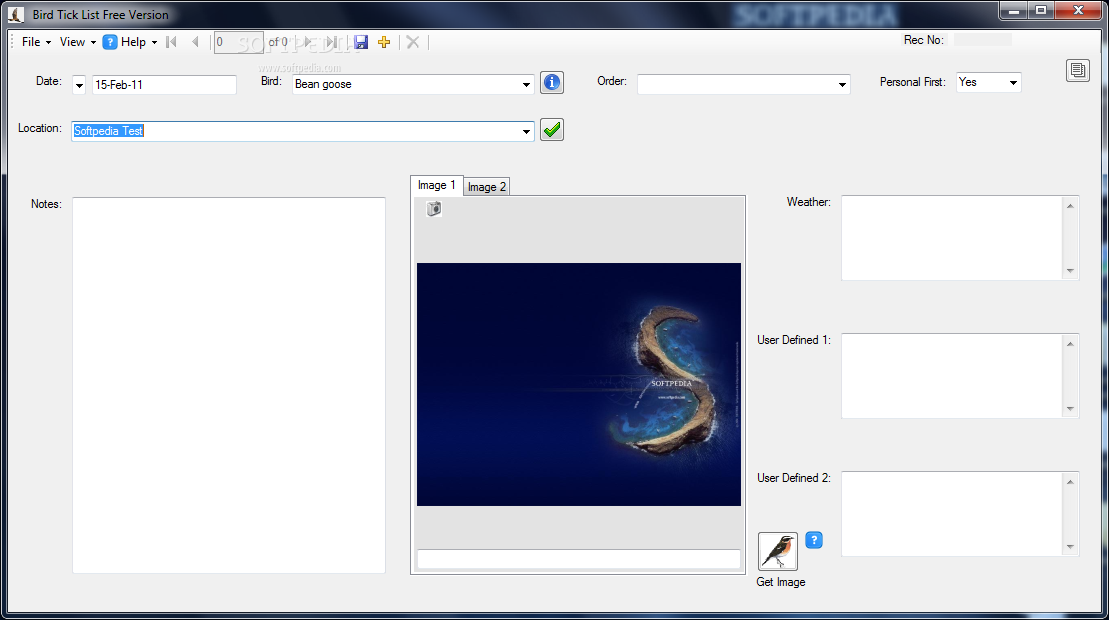
Task: Expand the Bird dropdown list
Action: coord(526,85)
